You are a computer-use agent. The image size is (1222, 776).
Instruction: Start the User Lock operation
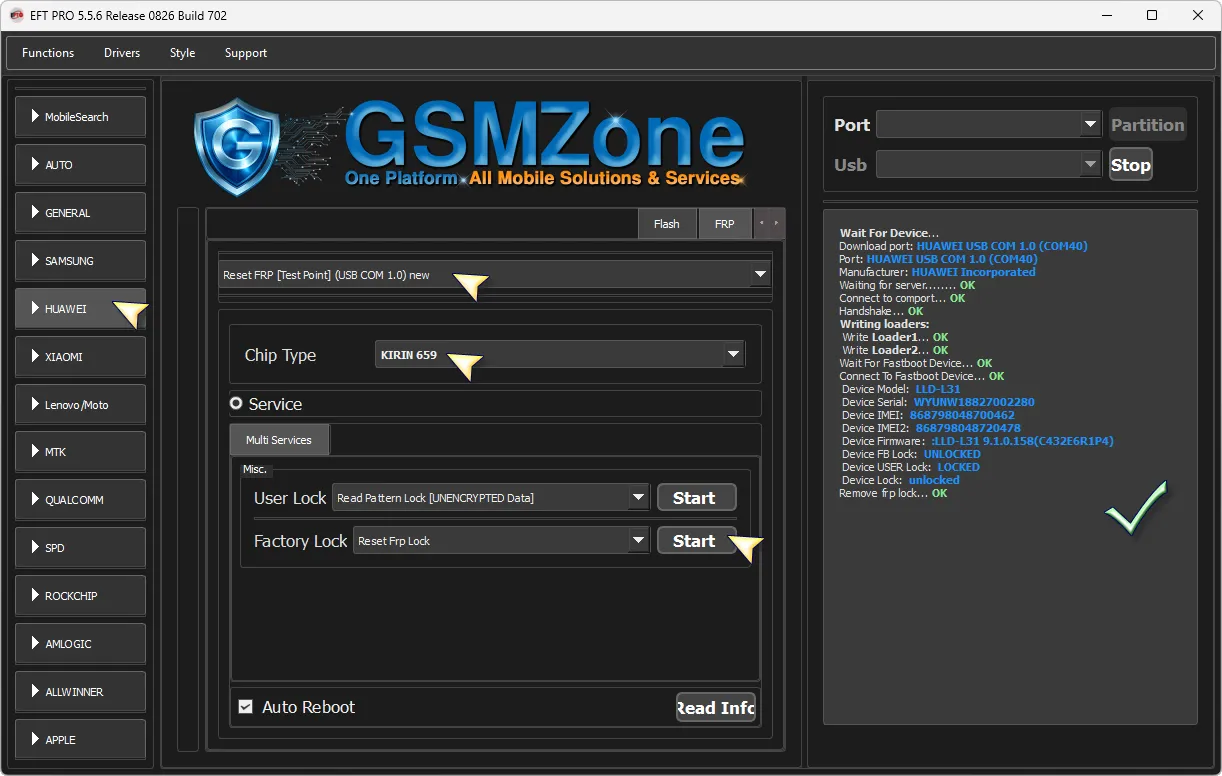click(x=696, y=498)
